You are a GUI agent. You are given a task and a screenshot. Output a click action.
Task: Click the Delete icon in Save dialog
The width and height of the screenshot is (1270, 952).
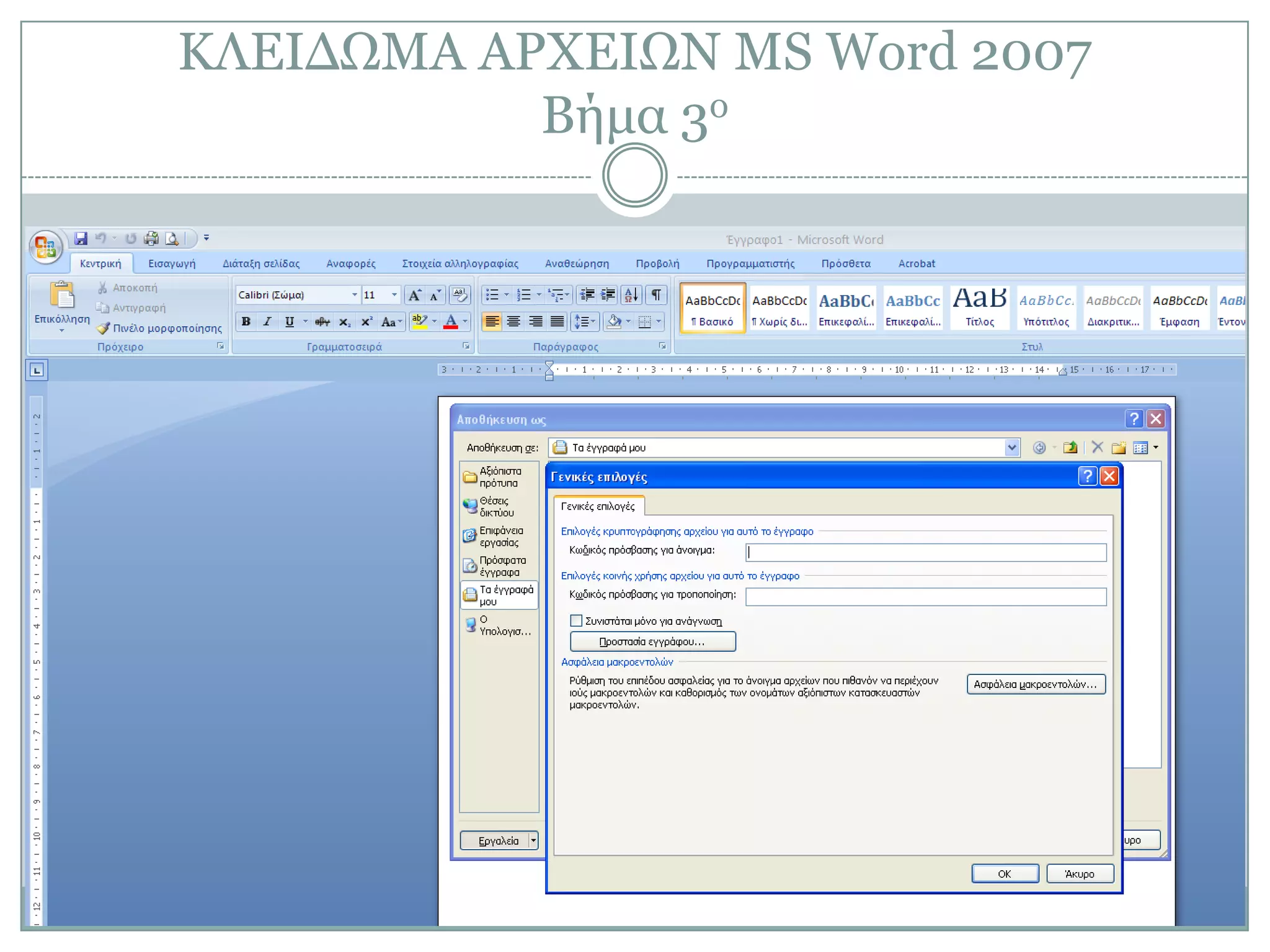[1097, 447]
